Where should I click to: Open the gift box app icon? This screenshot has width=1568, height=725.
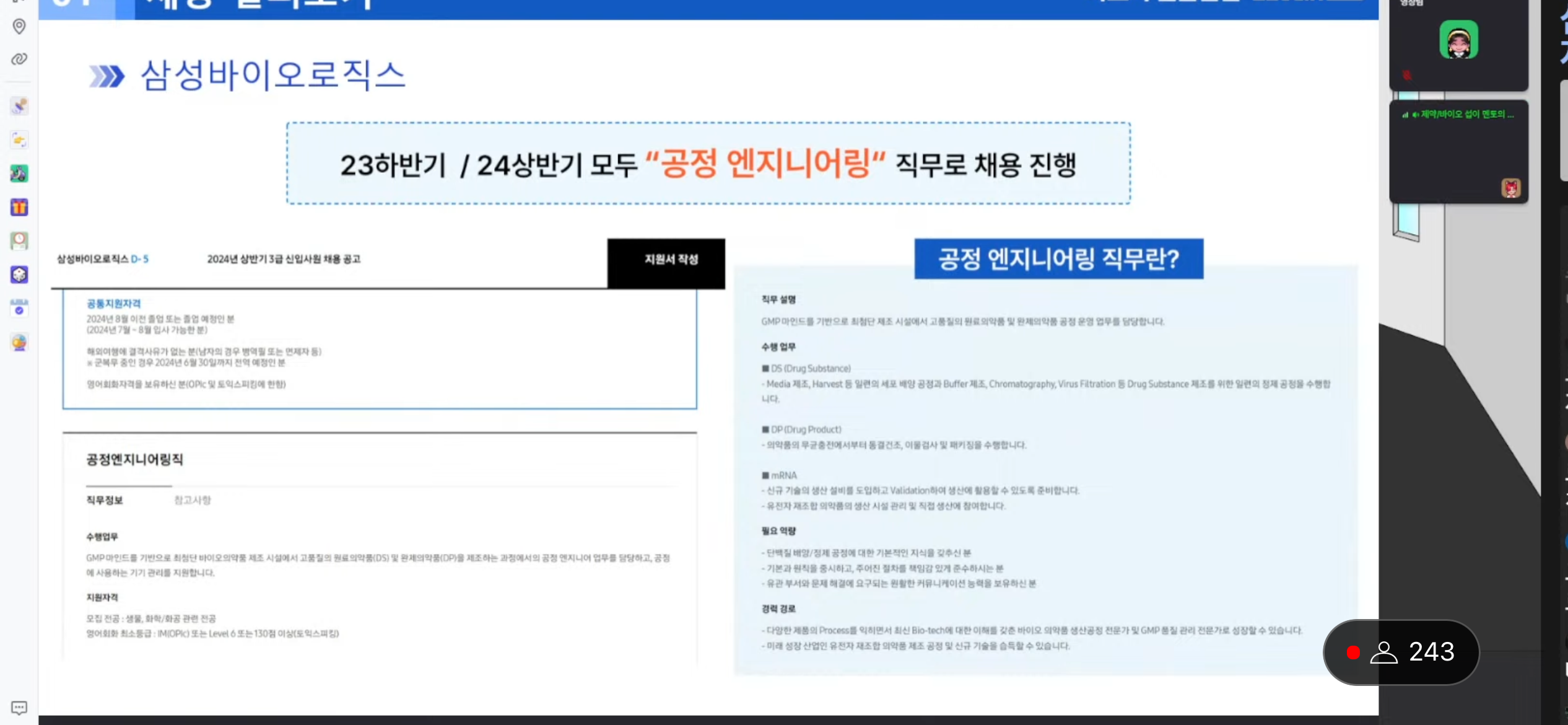pyautogui.click(x=19, y=207)
